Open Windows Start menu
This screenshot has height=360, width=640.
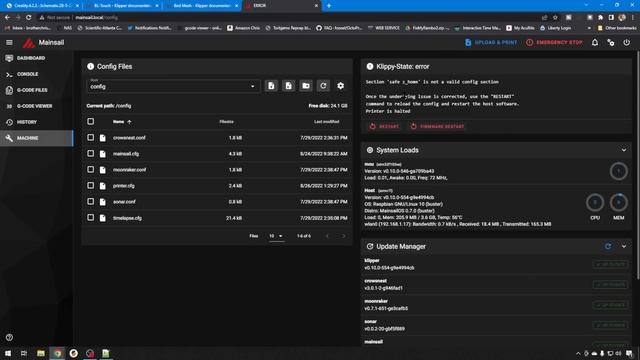coord(8,353)
